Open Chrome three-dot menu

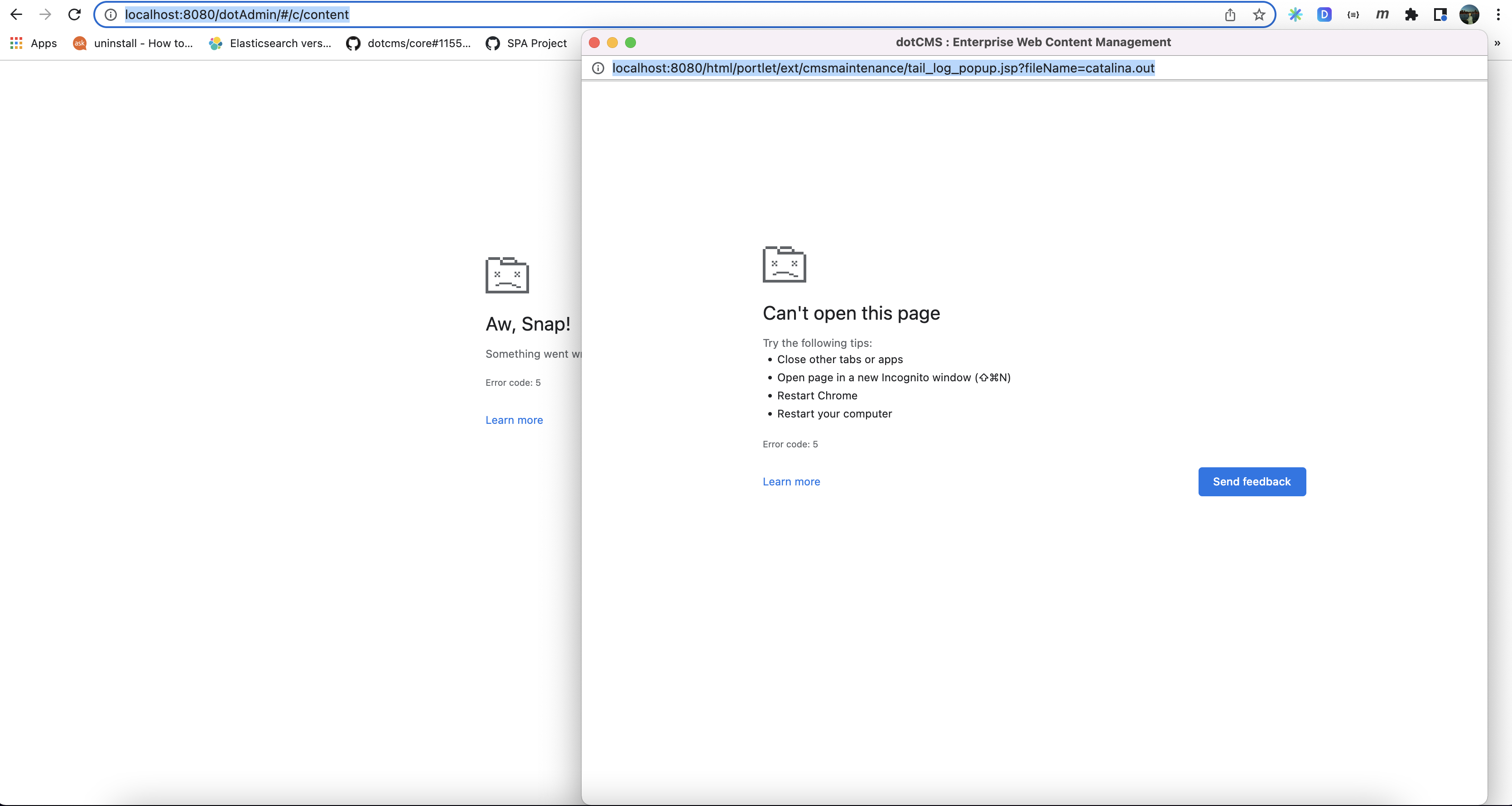[1498, 14]
